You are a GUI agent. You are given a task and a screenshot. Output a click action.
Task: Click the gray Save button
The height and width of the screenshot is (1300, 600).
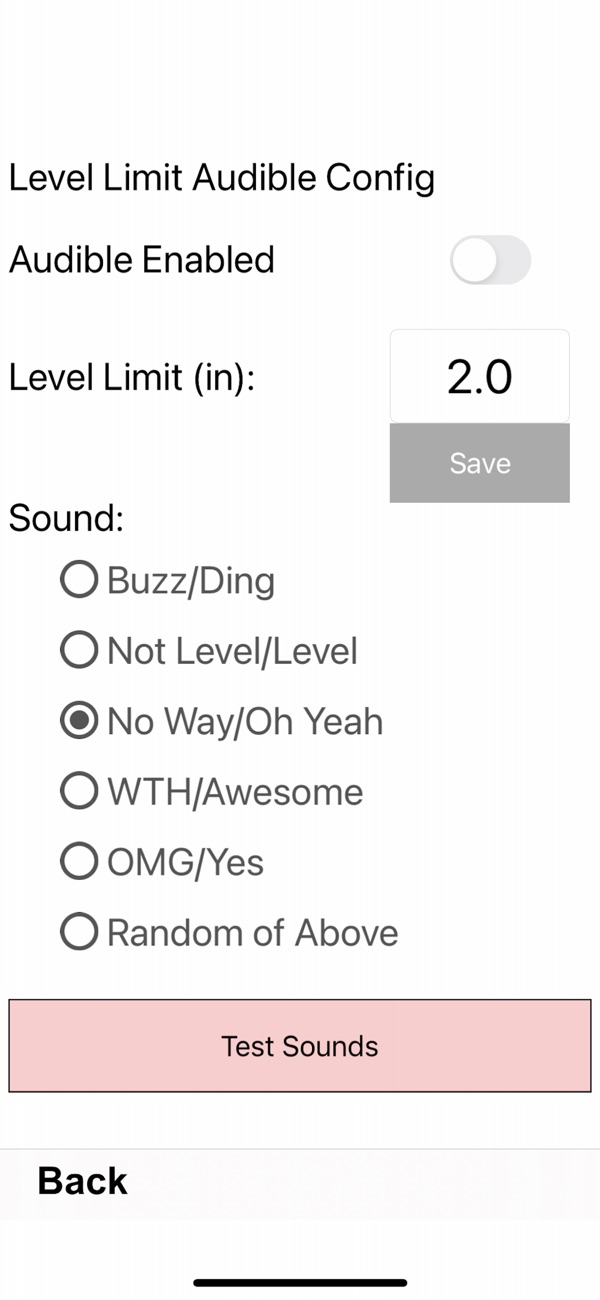(x=480, y=463)
